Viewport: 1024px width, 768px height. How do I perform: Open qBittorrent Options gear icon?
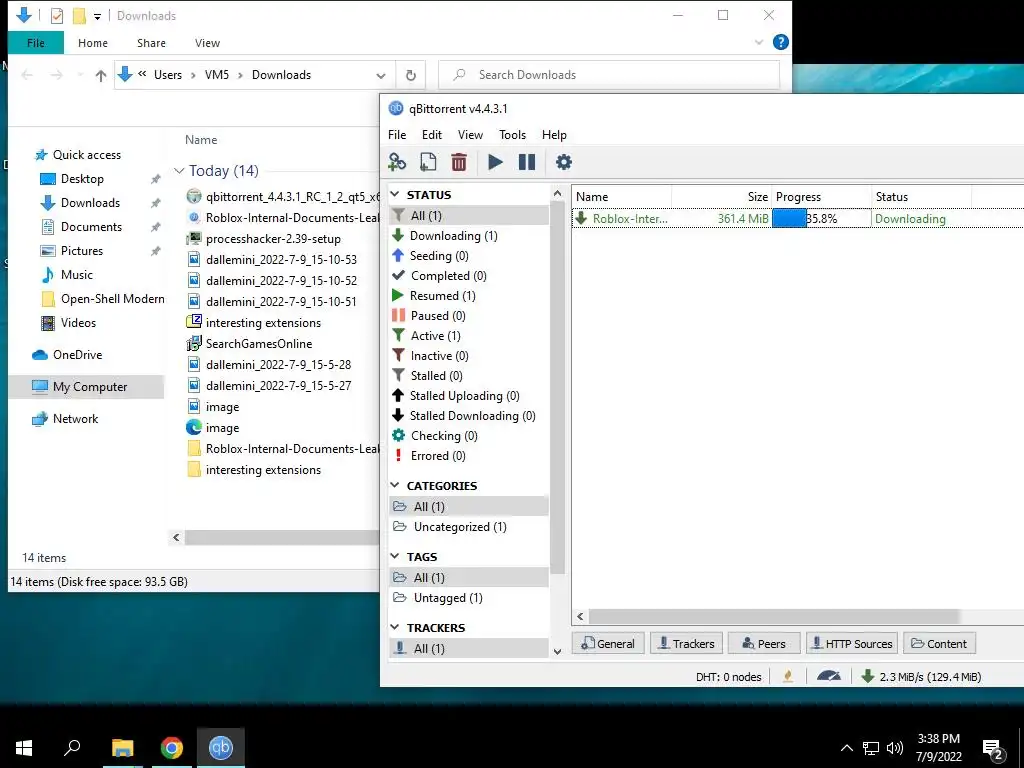(564, 162)
